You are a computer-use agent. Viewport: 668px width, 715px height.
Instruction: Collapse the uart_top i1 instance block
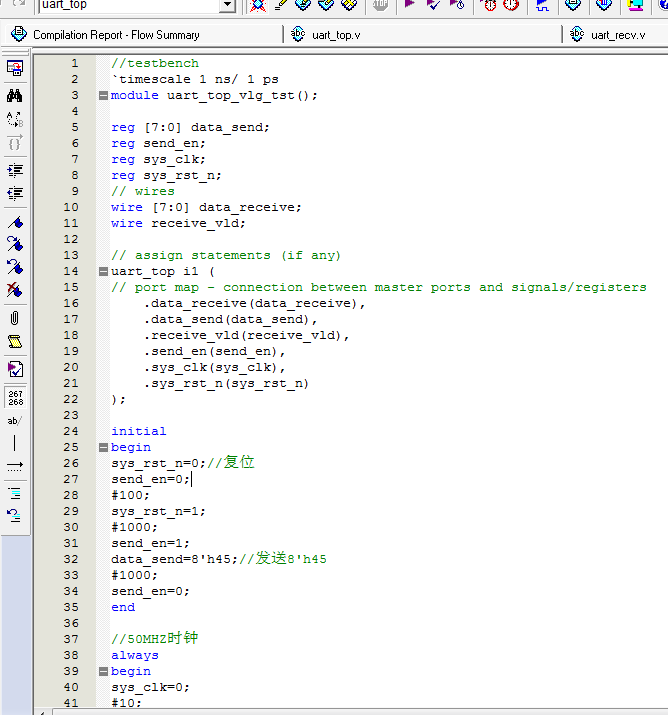[x=103, y=271]
